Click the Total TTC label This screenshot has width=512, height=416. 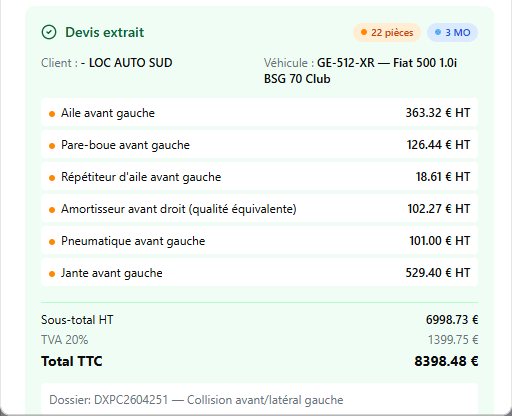pyautogui.click(x=71, y=361)
